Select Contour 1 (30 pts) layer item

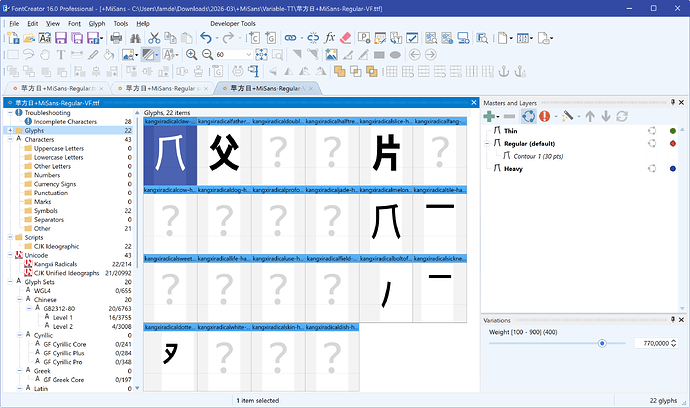(x=538, y=156)
